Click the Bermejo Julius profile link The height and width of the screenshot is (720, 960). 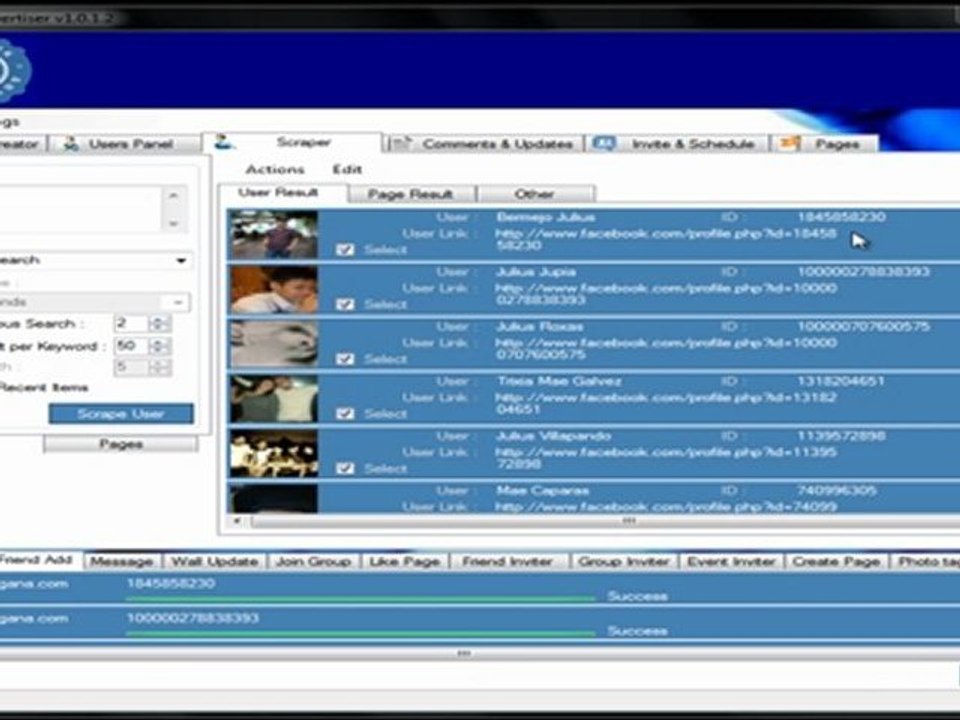tap(666, 239)
